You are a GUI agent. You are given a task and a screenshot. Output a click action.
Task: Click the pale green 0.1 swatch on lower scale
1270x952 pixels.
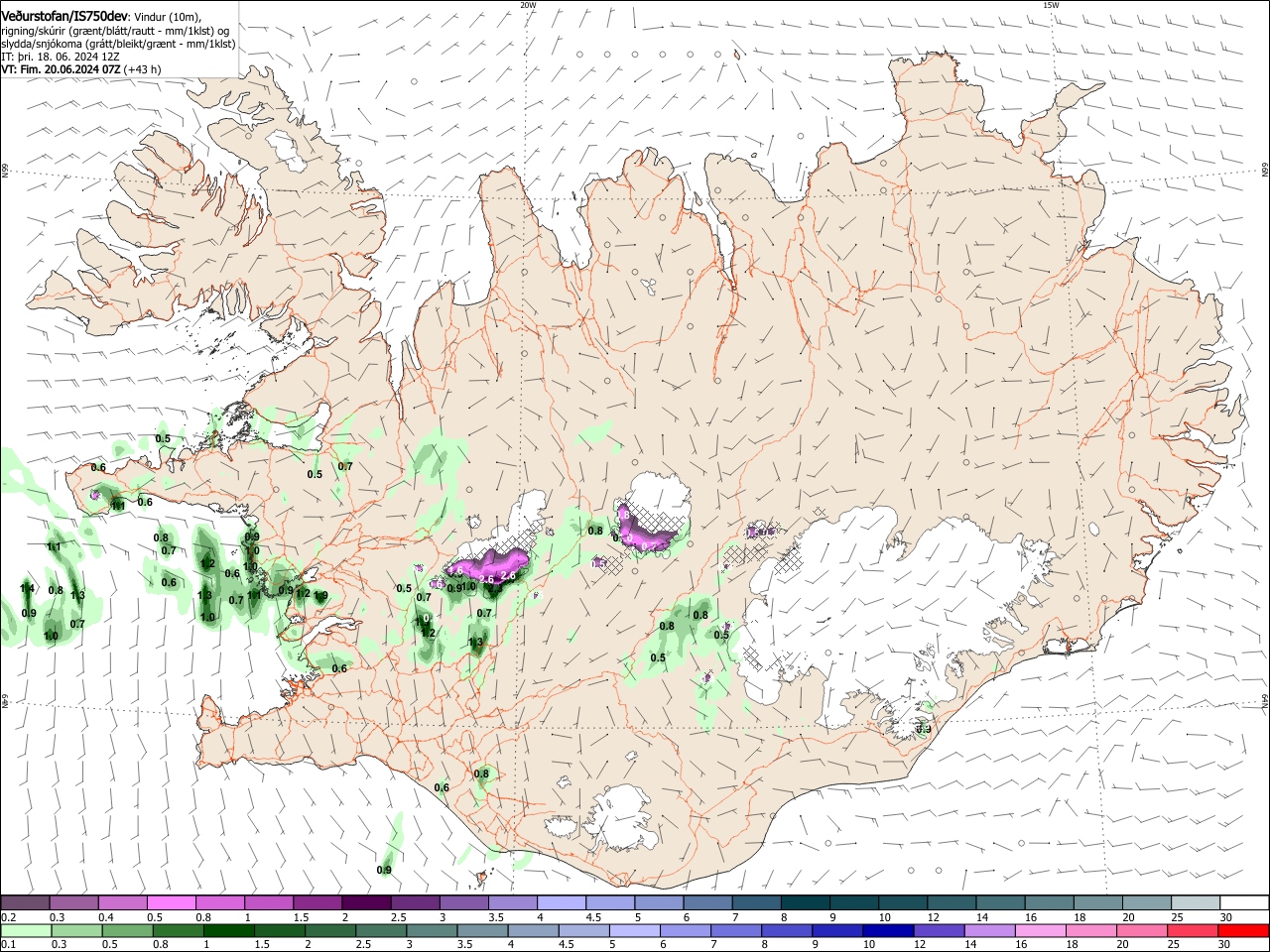click(26, 930)
